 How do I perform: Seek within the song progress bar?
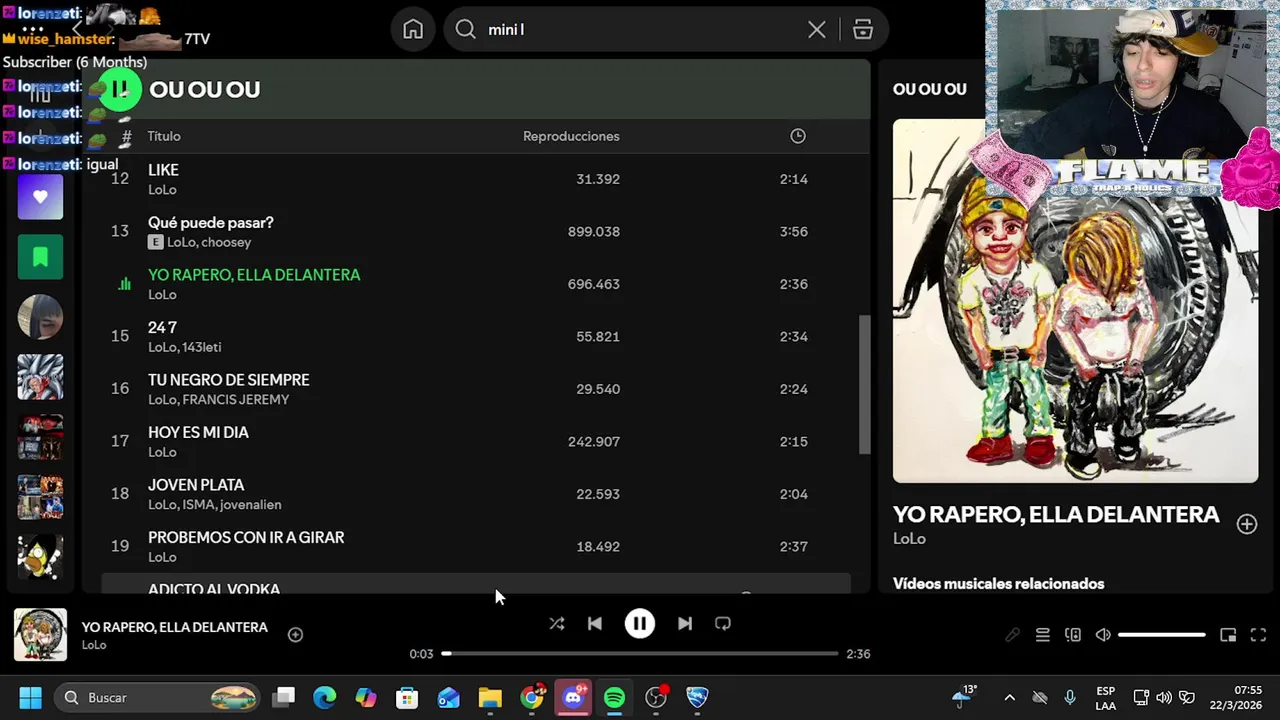[x=640, y=654]
